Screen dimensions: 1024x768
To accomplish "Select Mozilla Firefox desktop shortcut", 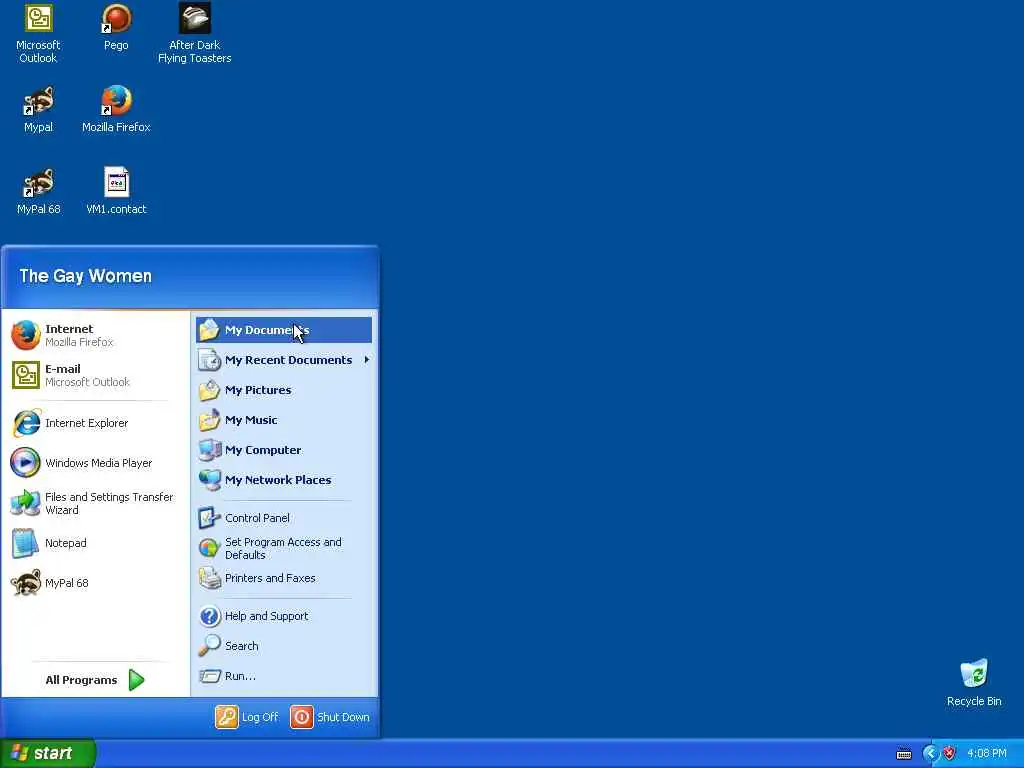I will coord(116,110).
